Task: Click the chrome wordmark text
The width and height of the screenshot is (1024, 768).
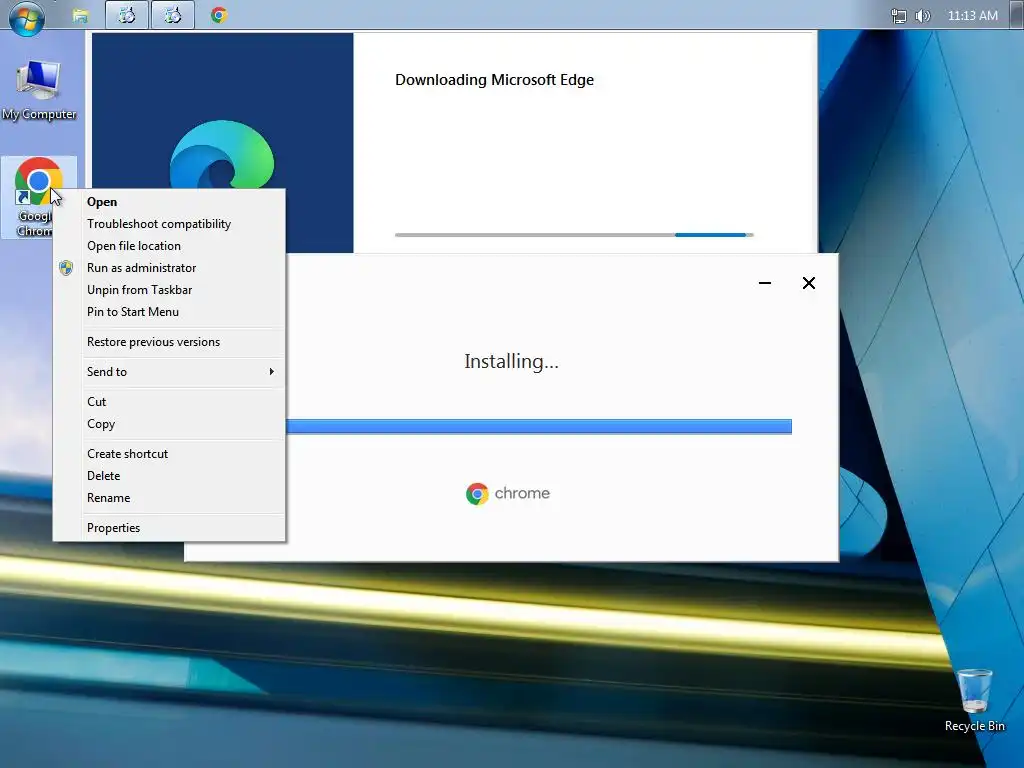Action: pyautogui.click(x=522, y=493)
